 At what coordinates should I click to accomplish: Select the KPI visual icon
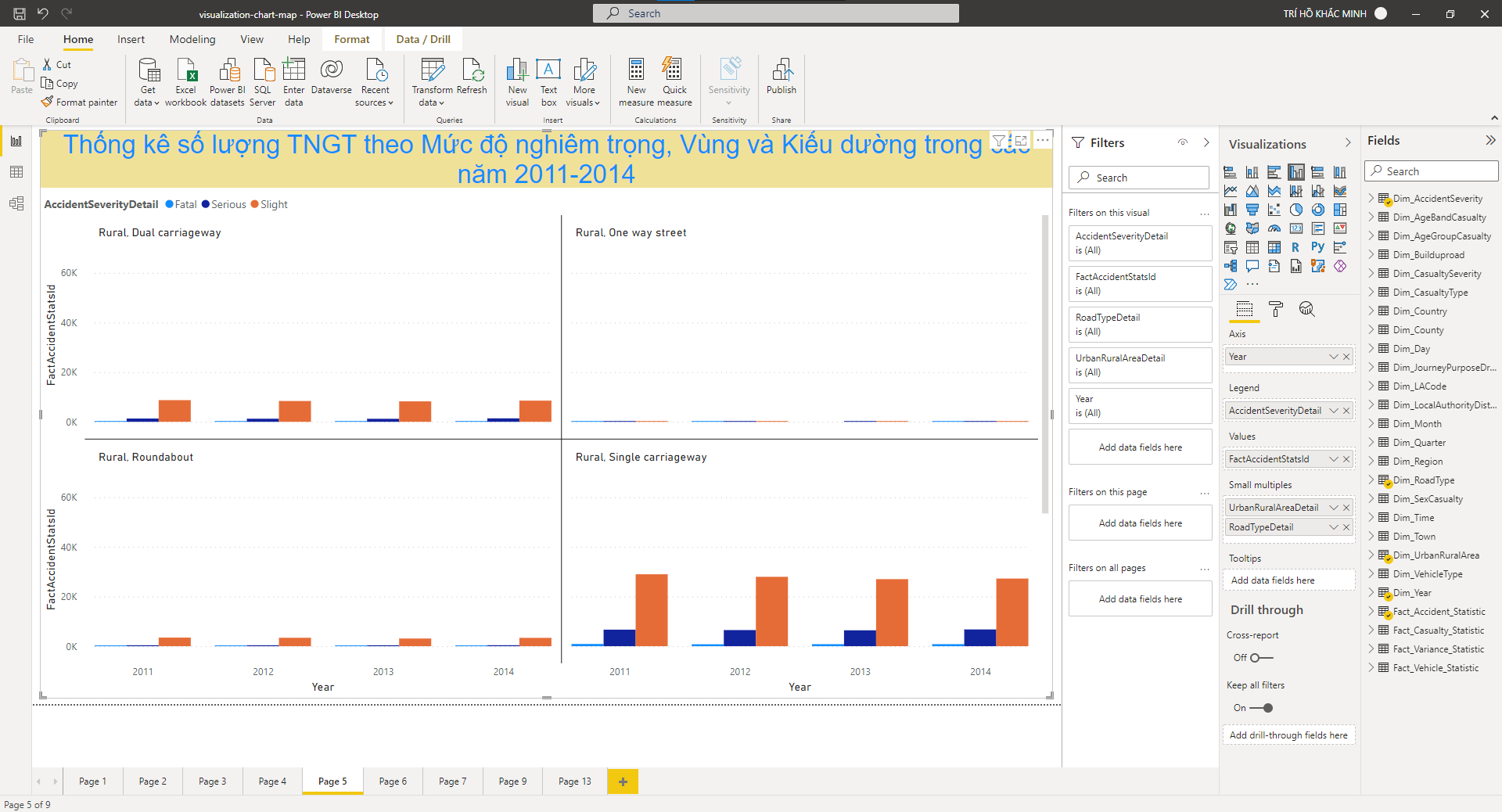(x=1340, y=228)
